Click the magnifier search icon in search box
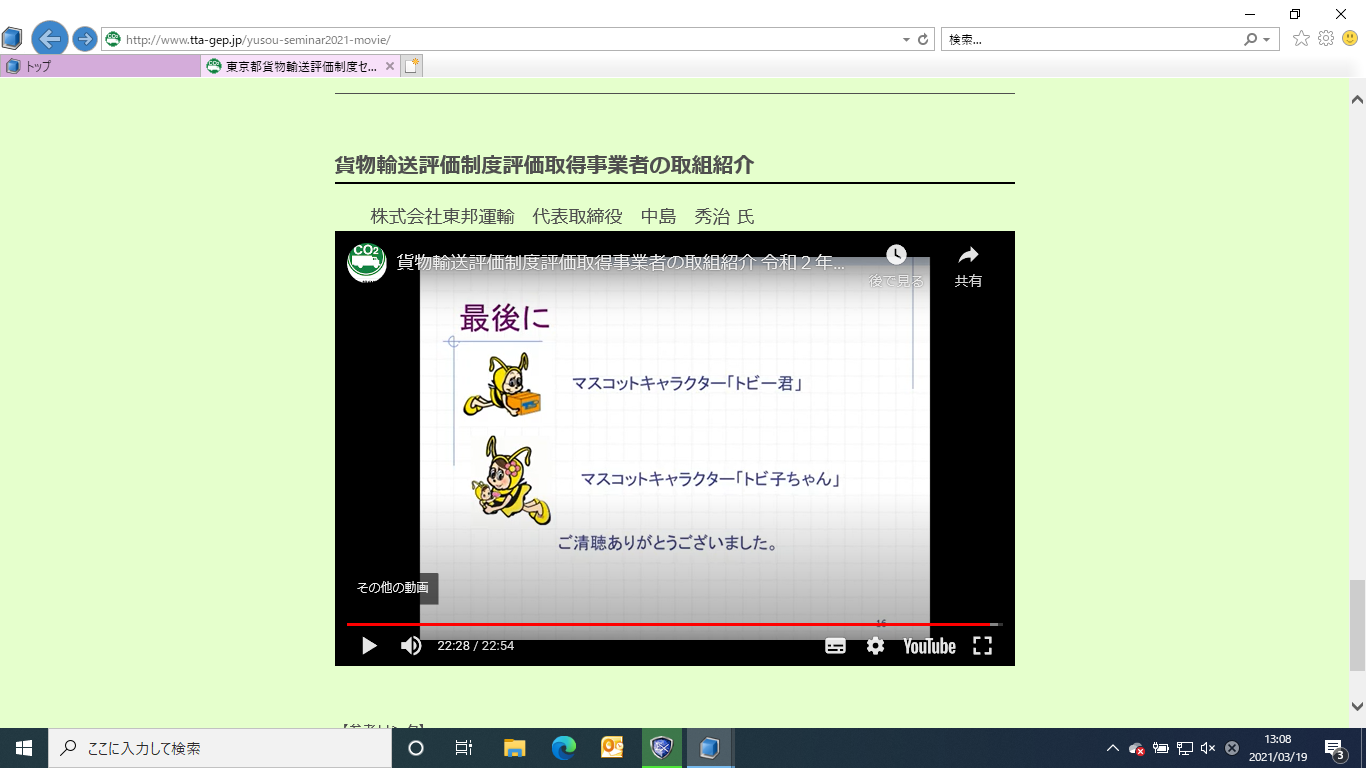Screen dimensions: 1366x768 (x=1250, y=40)
